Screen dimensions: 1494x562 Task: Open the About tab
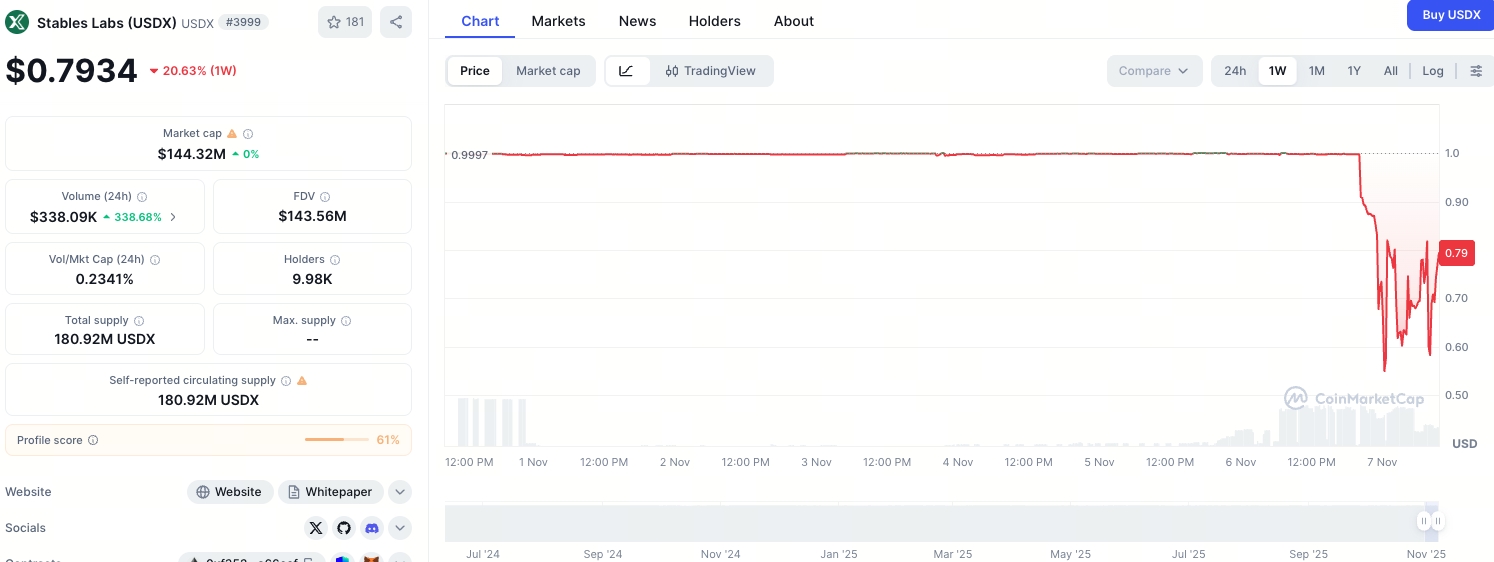[x=794, y=21]
